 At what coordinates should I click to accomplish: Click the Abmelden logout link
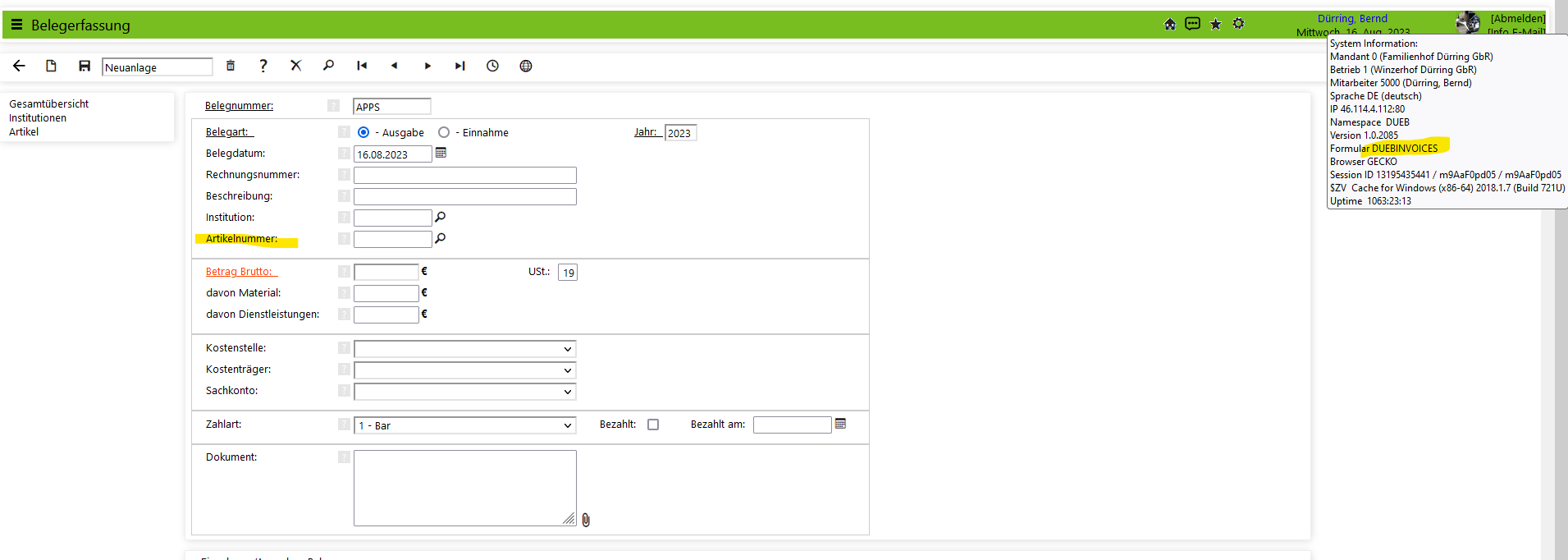(x=1517, y=18)
